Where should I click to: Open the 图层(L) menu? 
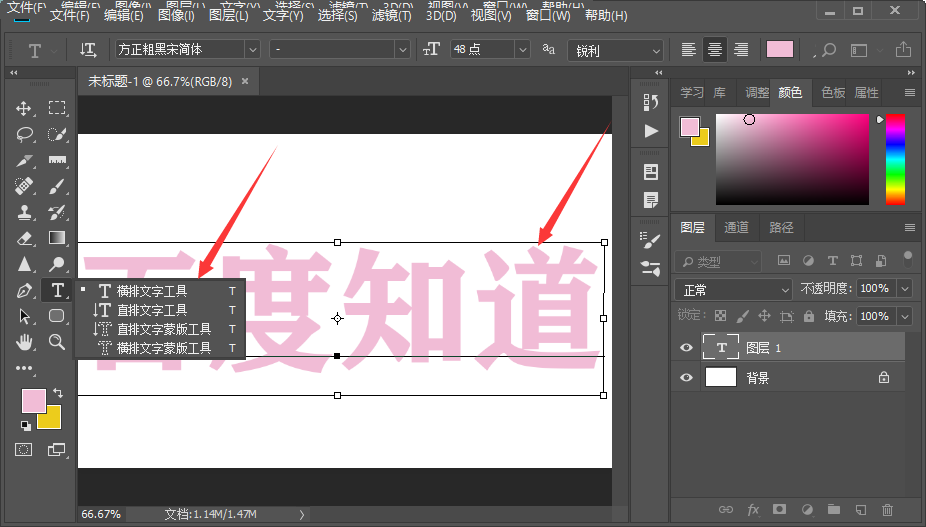click(x=229, y=15)
